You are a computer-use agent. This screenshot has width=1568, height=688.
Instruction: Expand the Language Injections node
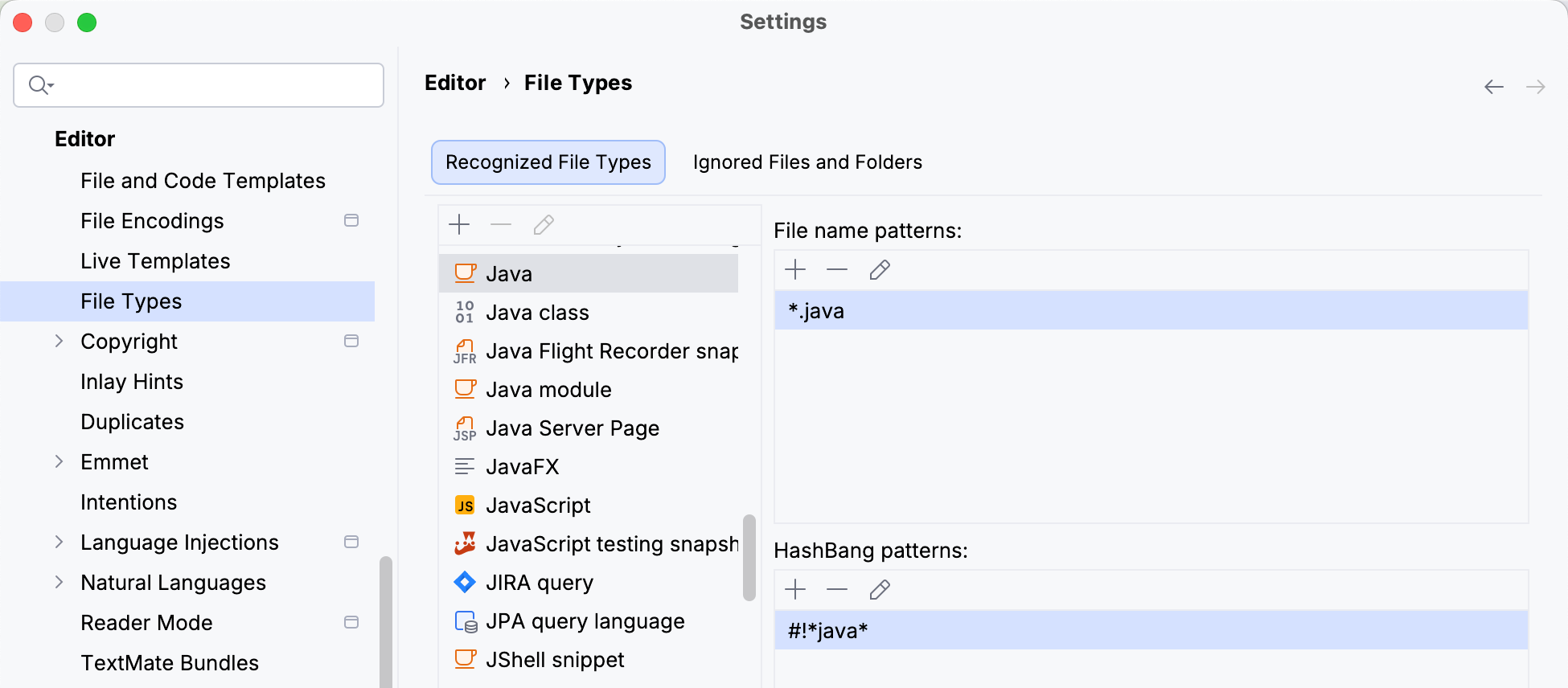click(59, 542)
